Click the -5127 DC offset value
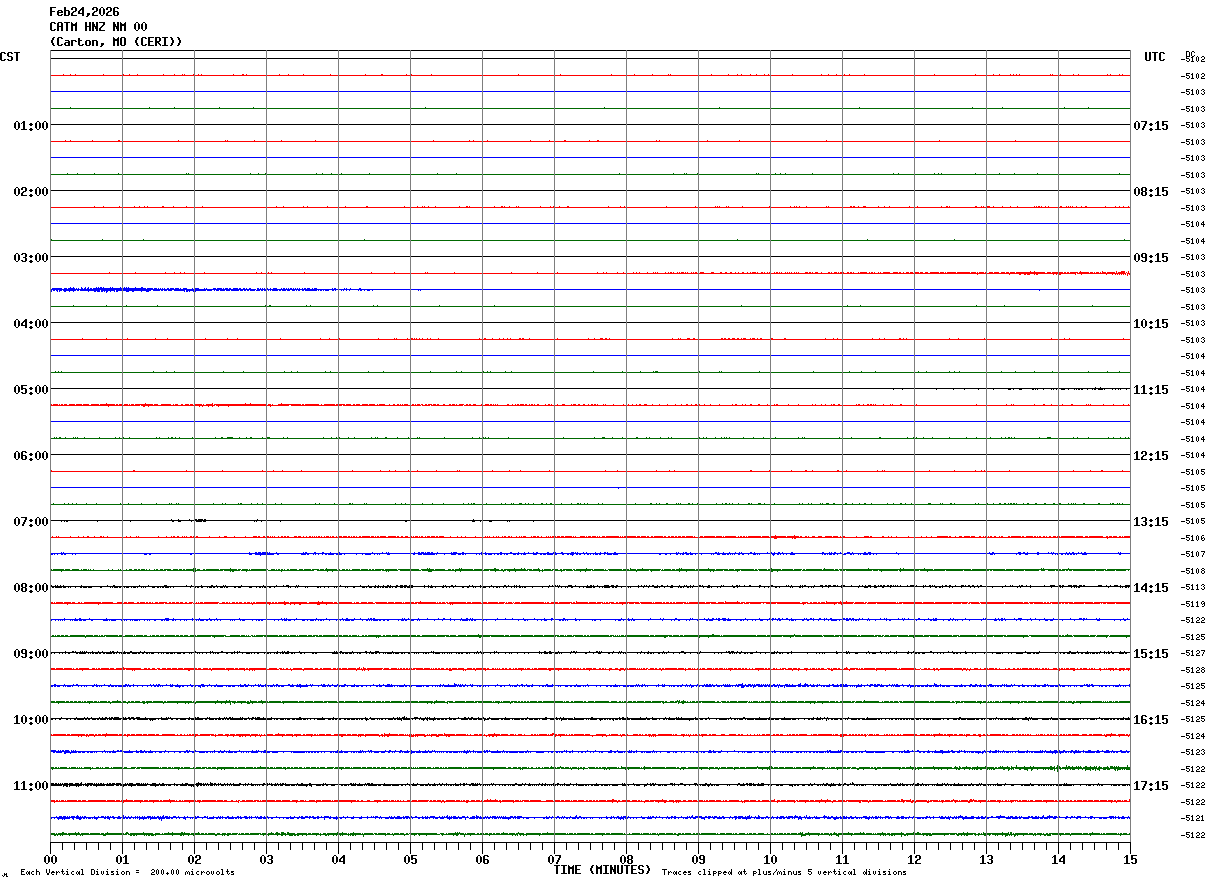The height and width of the screenshot is (886, 1210). (1193, 654)
